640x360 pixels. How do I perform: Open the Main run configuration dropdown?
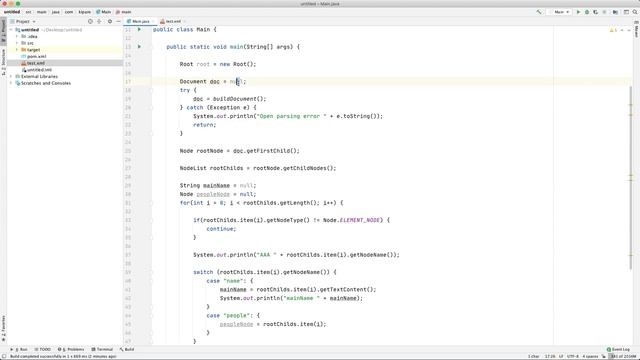561,12
